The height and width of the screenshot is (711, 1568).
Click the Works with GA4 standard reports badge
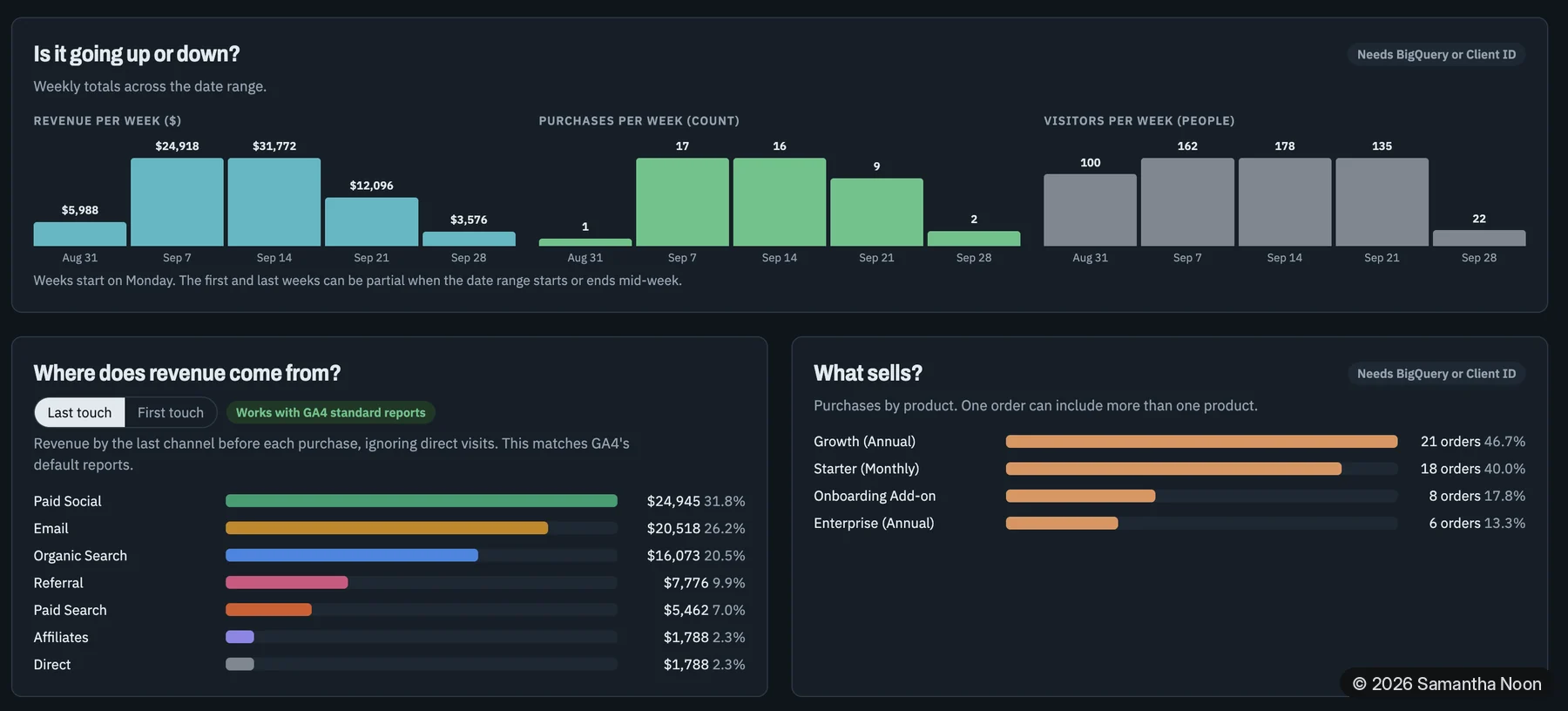pyautogui.click(x=331, y=412)
